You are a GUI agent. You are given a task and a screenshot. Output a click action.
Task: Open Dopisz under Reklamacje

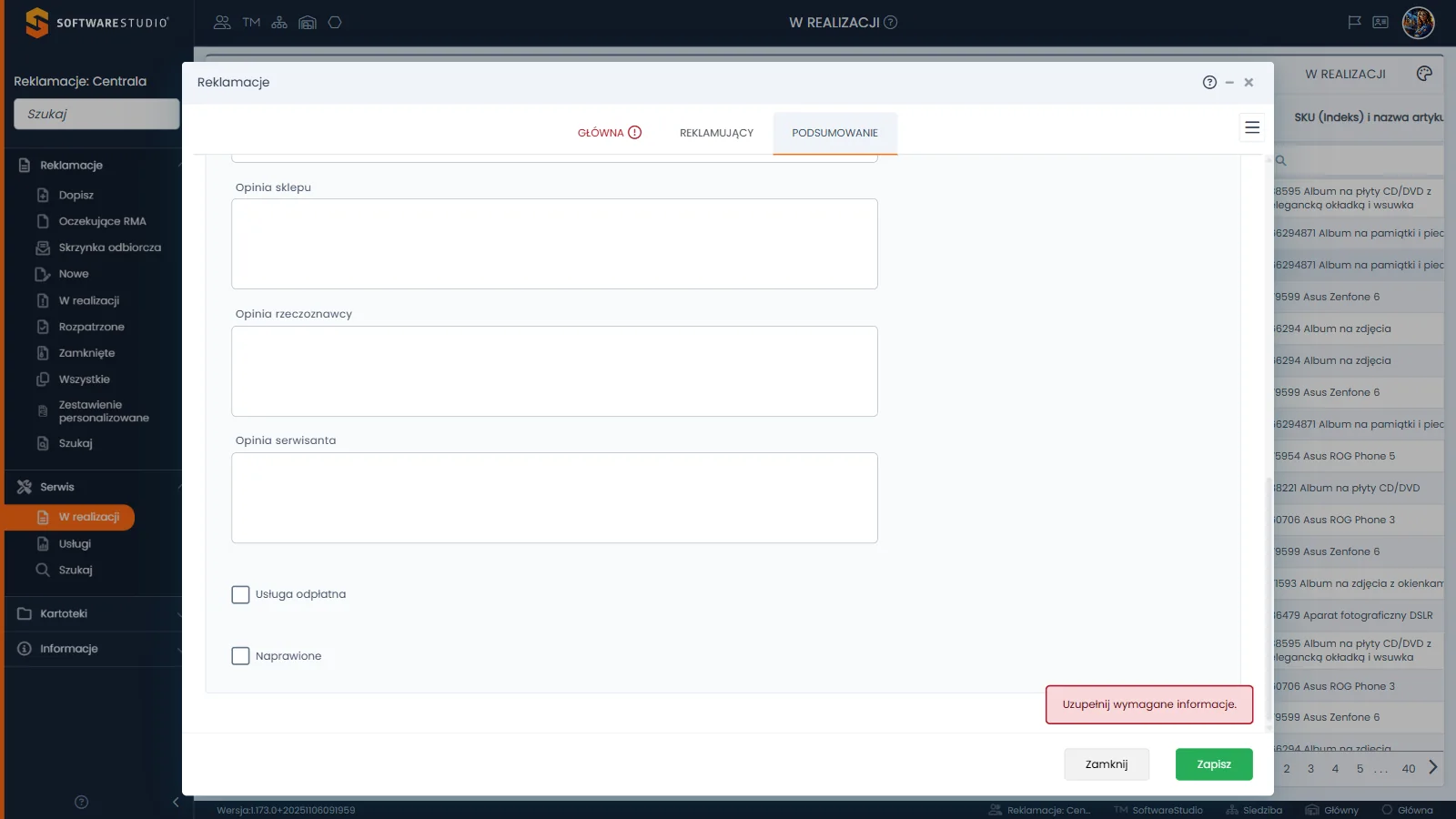76,195
